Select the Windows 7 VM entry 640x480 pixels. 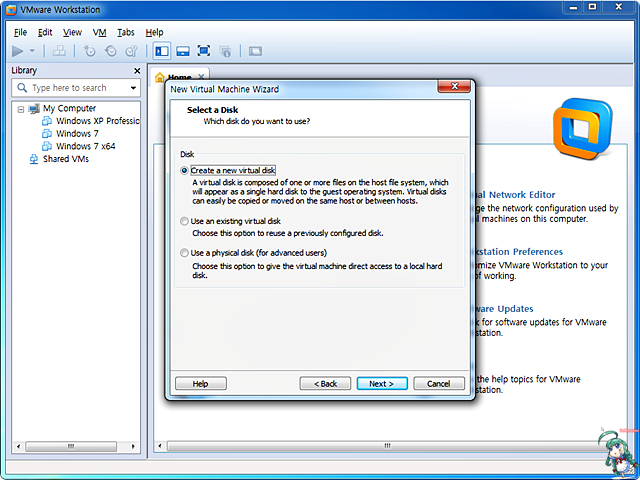[x=77, y=133]
